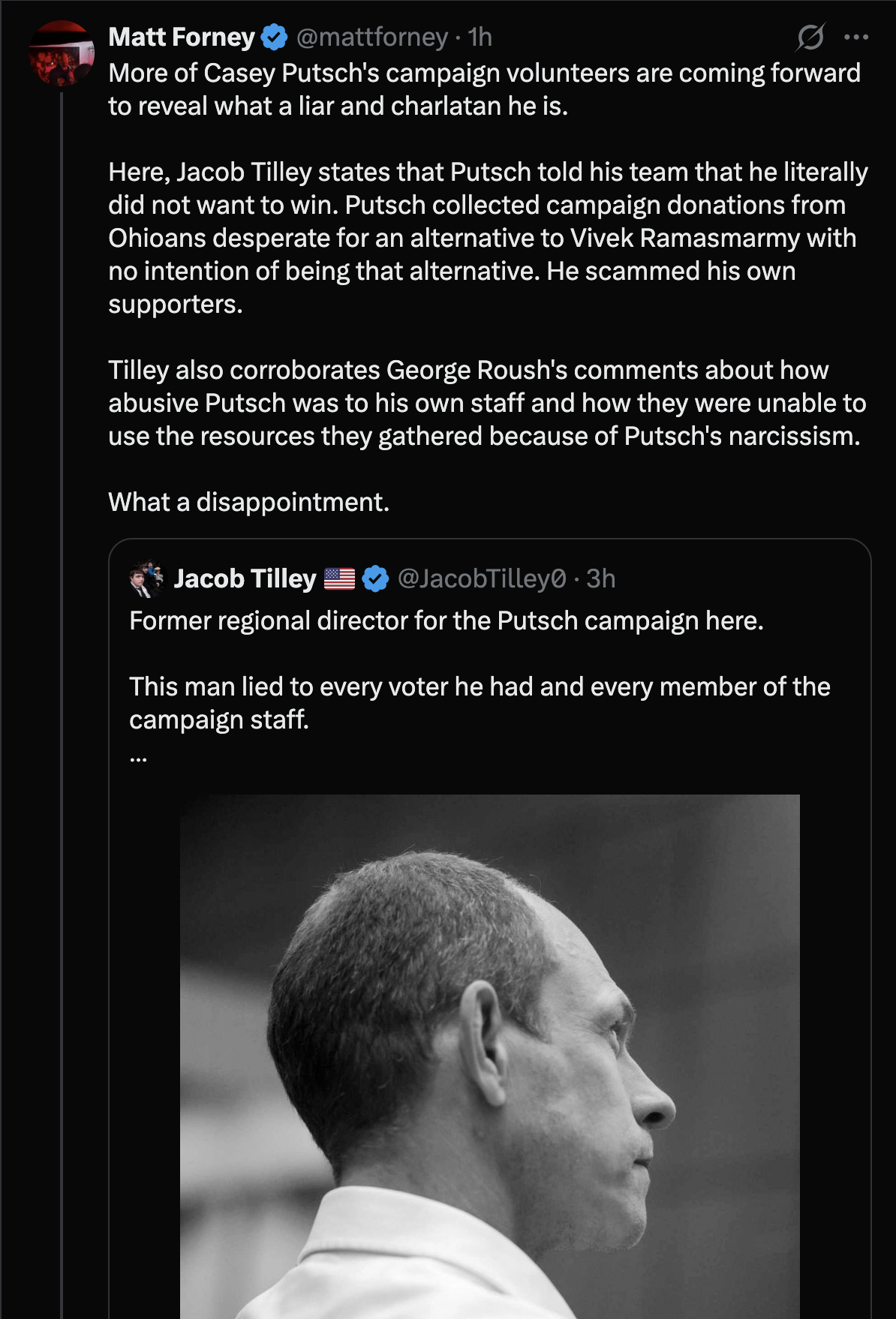Open the black-and-white profile photo
The height and width of the screenshot is (1319, 896).
pyautogui.click(x=490, y=1056)
